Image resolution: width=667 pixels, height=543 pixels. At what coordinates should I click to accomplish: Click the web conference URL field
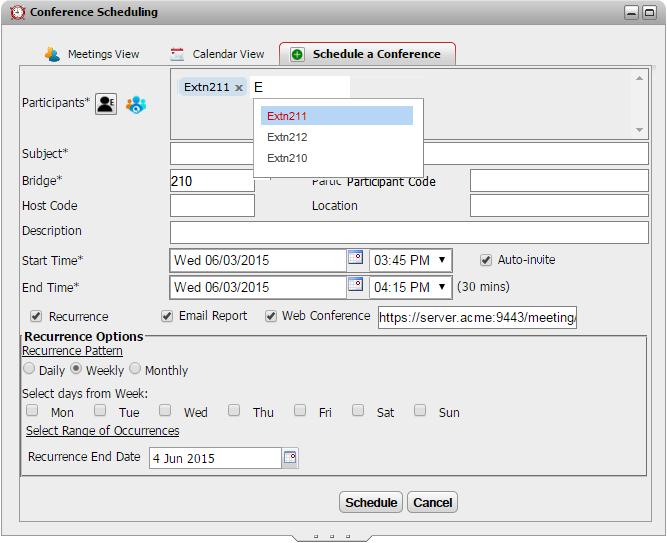click(x=477, y=317)
